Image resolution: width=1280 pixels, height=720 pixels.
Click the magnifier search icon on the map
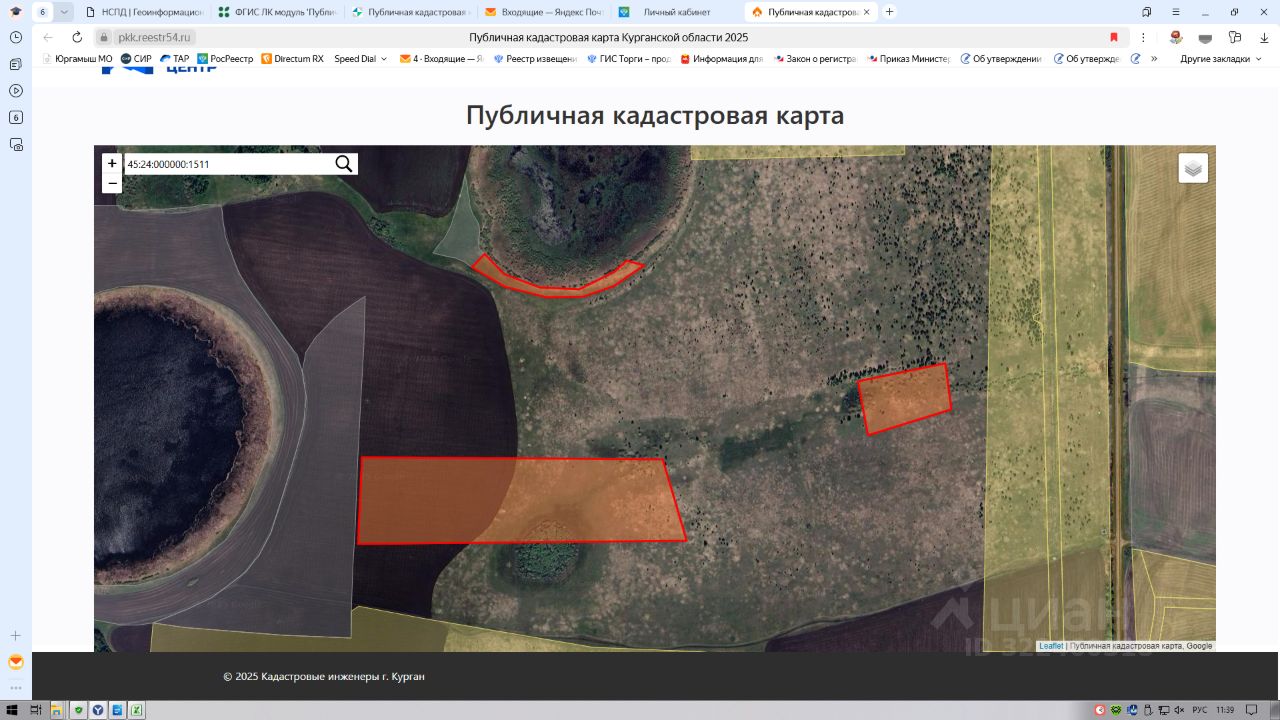click(344, 164)
